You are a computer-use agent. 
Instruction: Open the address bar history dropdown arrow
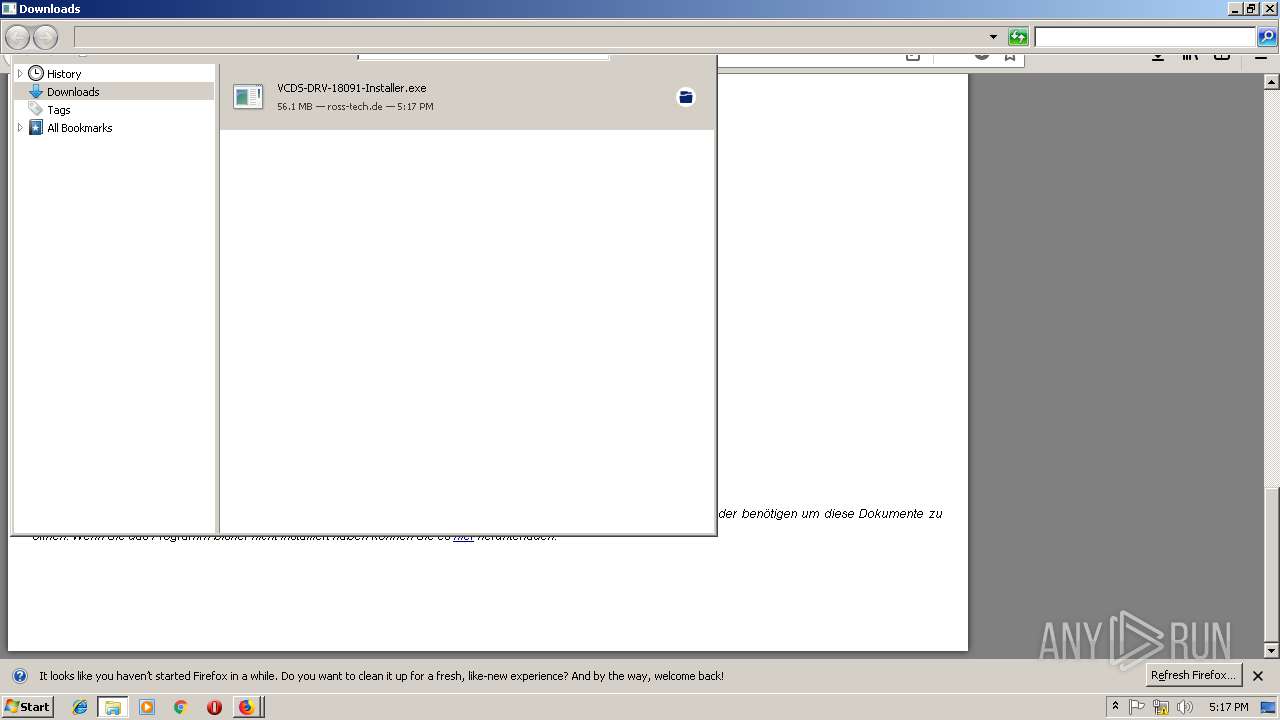tap(993, 37)
